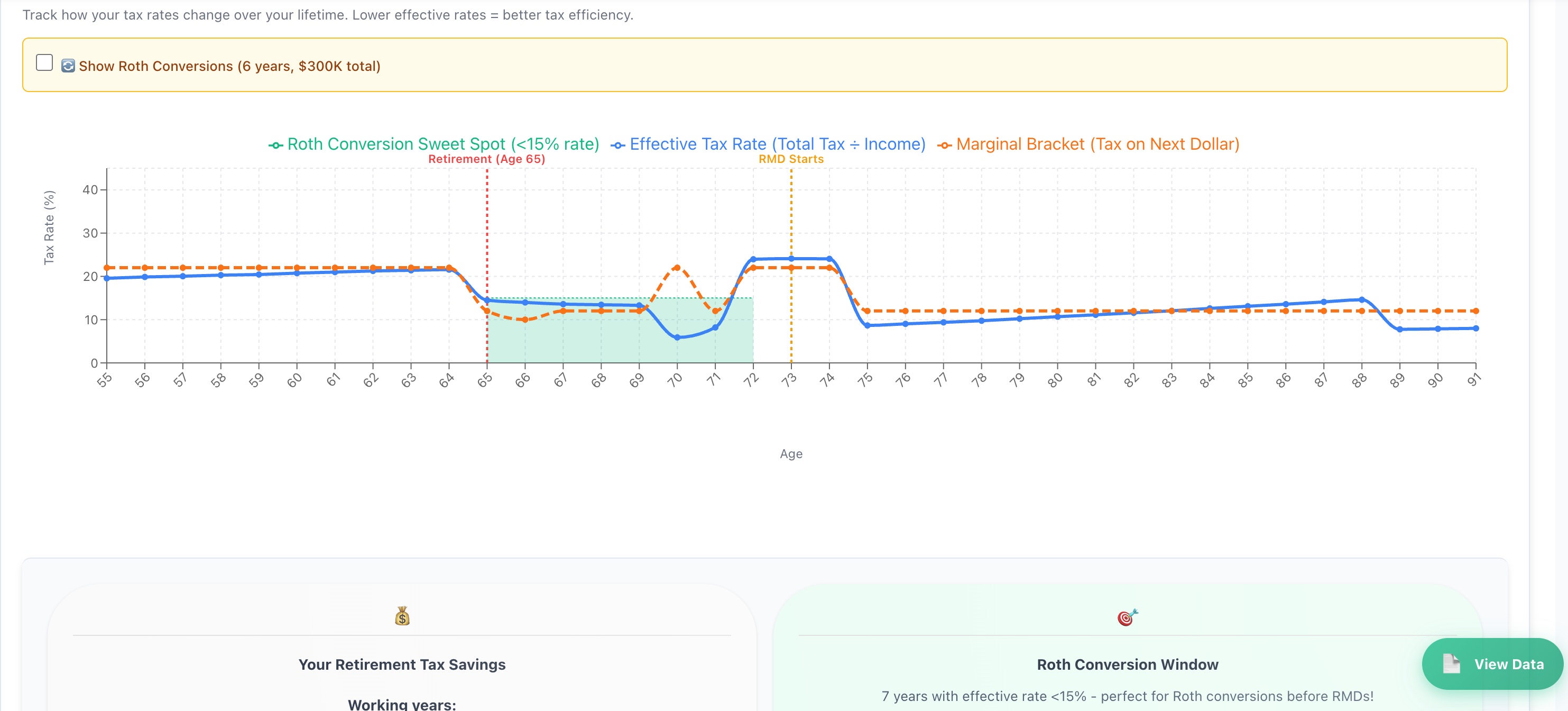Click the x-axis label 80
Screen dimensions: 1568x711
1055,380
